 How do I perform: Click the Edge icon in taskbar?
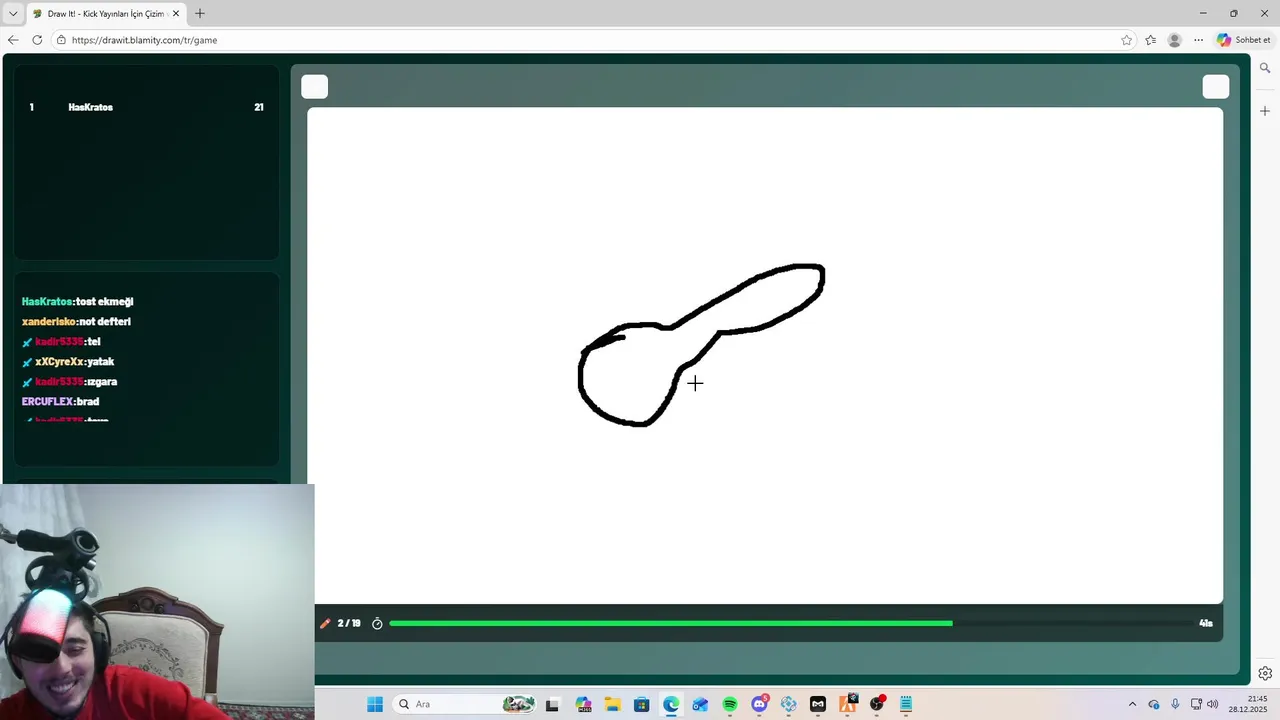[671, 704]
